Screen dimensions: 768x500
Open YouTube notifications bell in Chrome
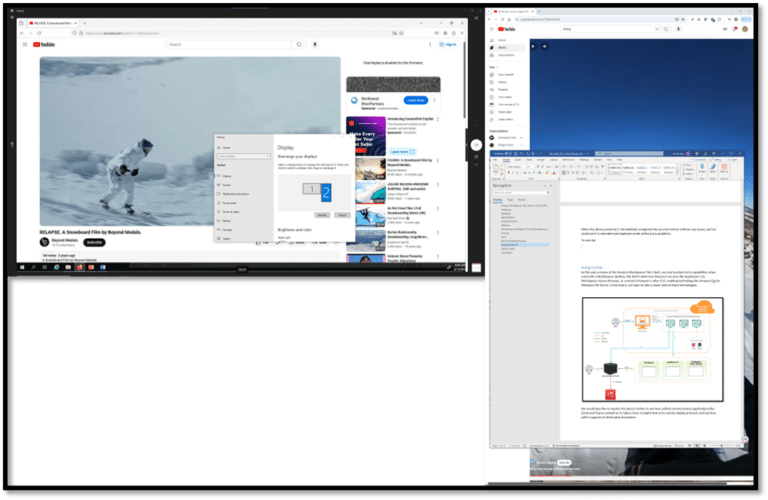735,29
